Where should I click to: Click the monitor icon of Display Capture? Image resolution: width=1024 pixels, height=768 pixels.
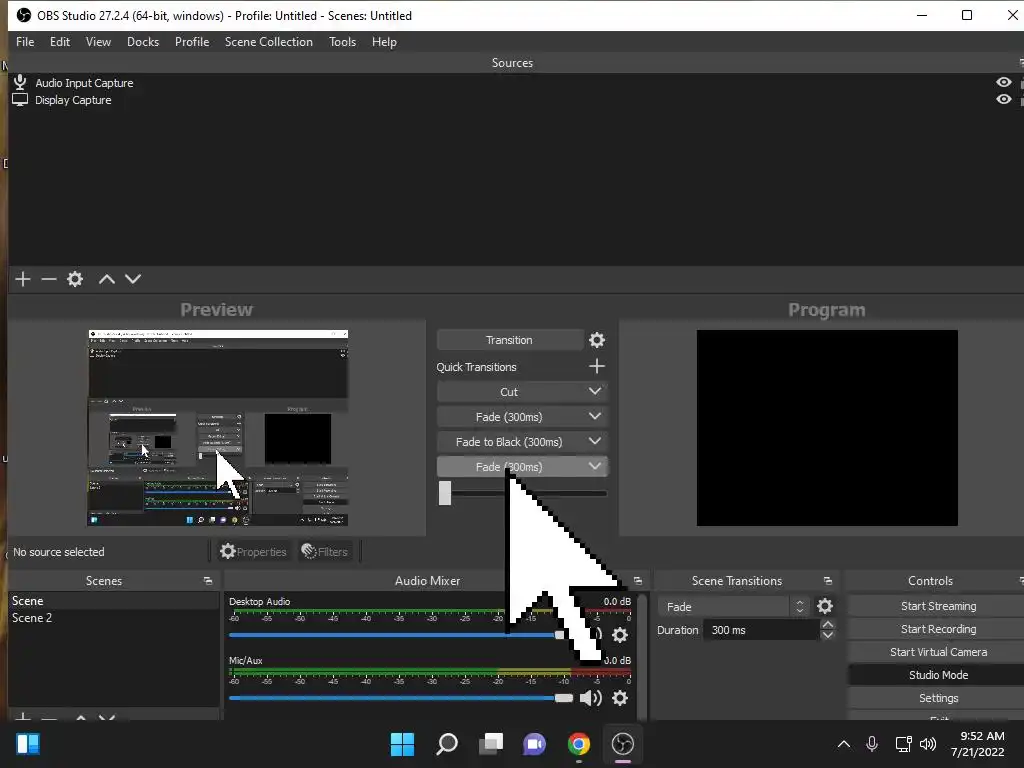20,100
